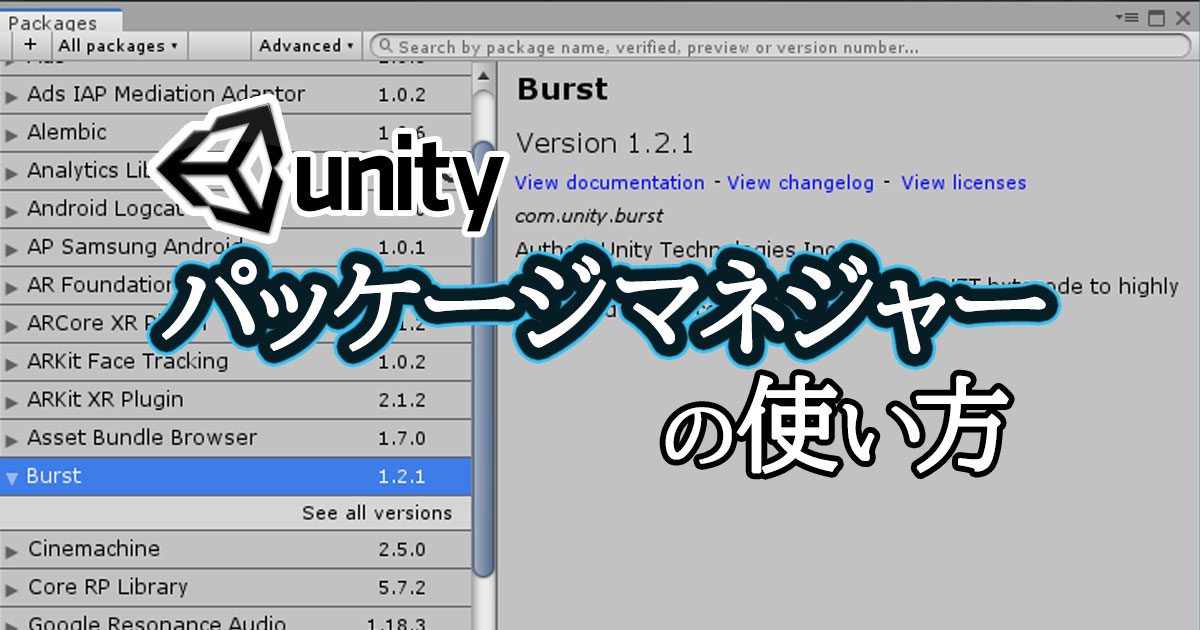1200x630 pixels.
Task: Click the magnifying glass search icon
Action: point(386,46)
